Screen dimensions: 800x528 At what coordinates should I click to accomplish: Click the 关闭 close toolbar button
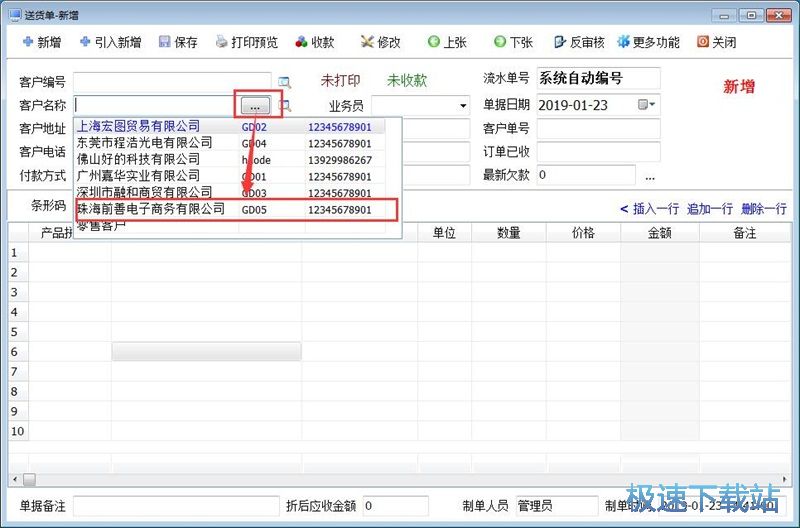(x=716, y=42)
